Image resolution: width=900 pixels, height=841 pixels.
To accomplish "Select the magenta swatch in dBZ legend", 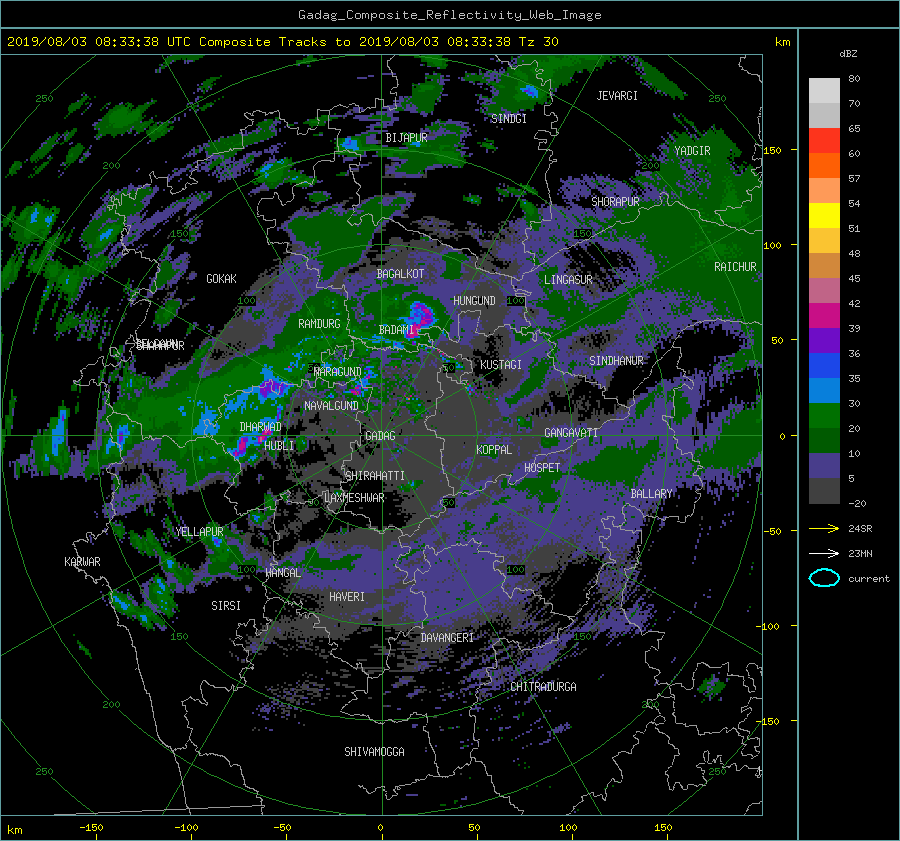I will coord(824,315).
